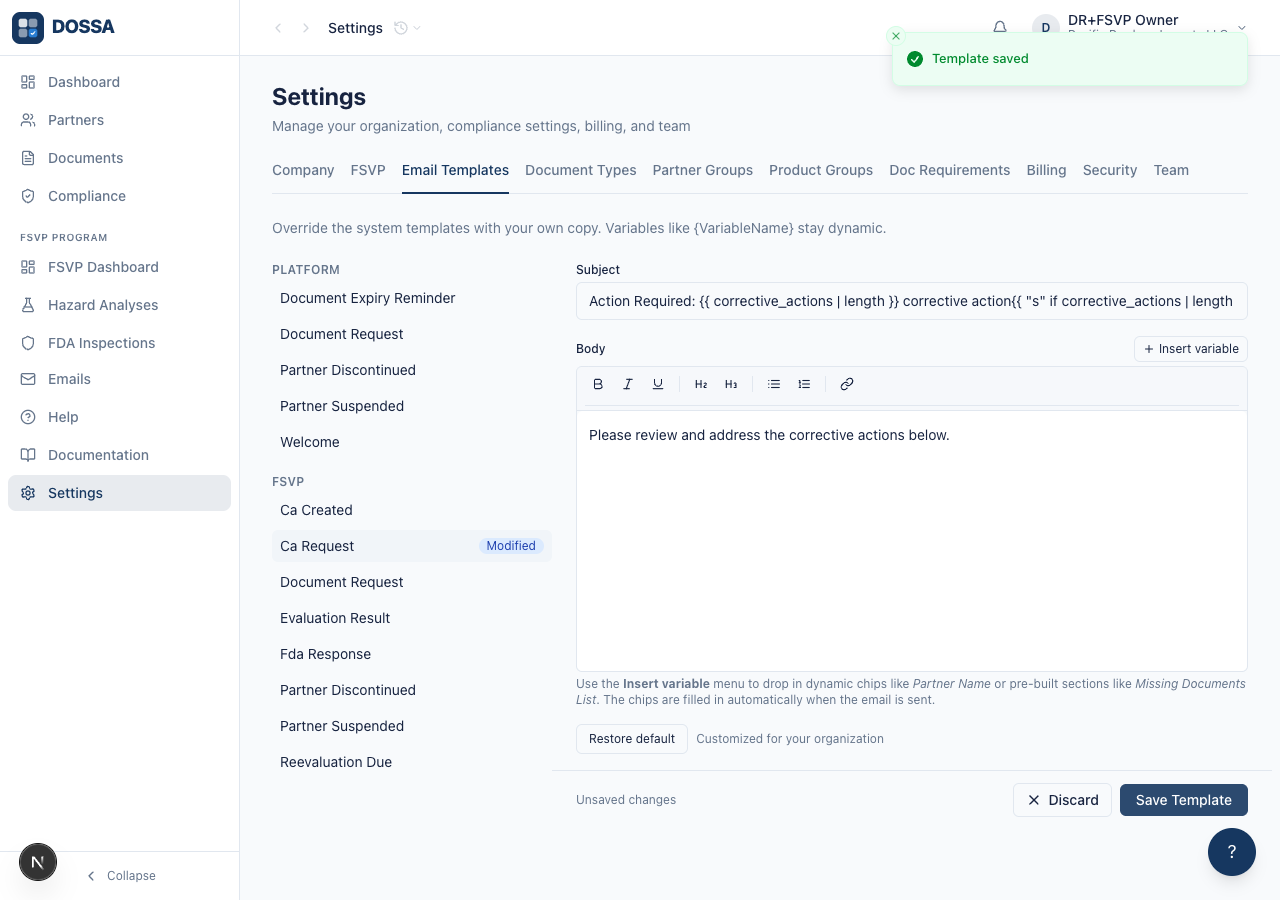This screenshot has width=1280, height=900.
Task: Click the round N badge icon
Action: point(38,861)
